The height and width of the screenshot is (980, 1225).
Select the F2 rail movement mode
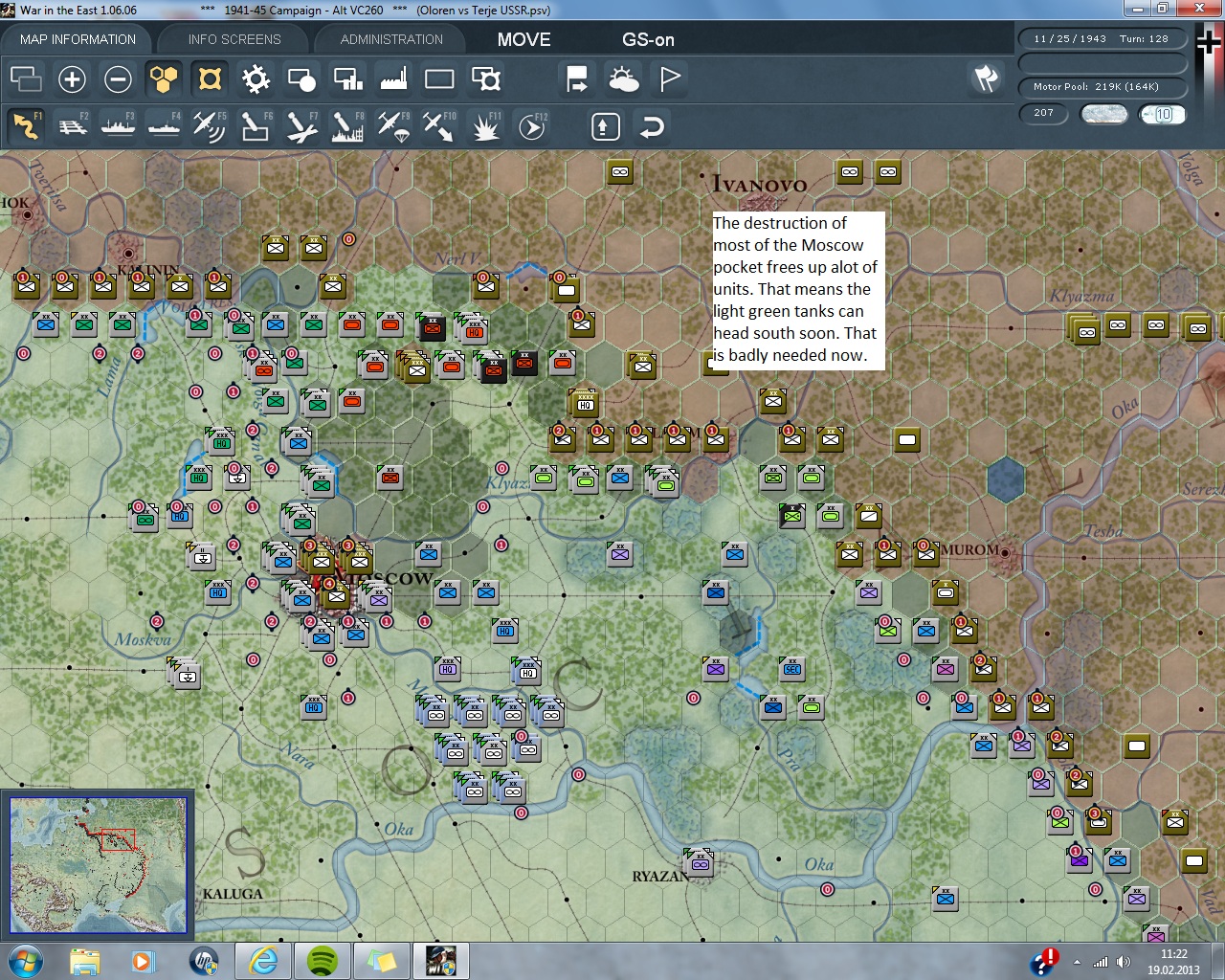pos(72,126)
